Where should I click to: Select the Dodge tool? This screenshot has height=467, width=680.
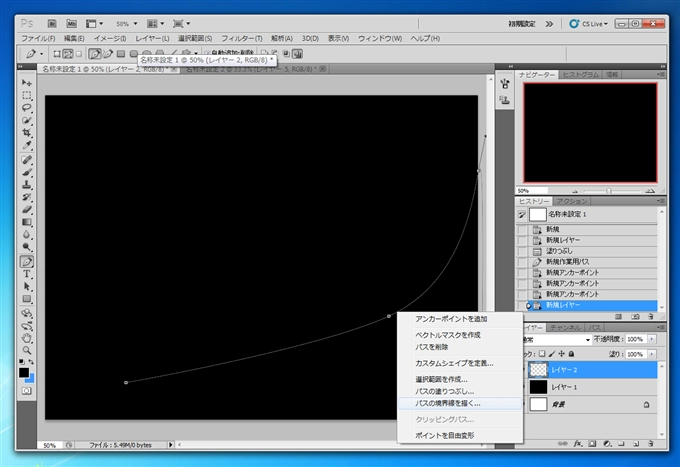point(26,247)
